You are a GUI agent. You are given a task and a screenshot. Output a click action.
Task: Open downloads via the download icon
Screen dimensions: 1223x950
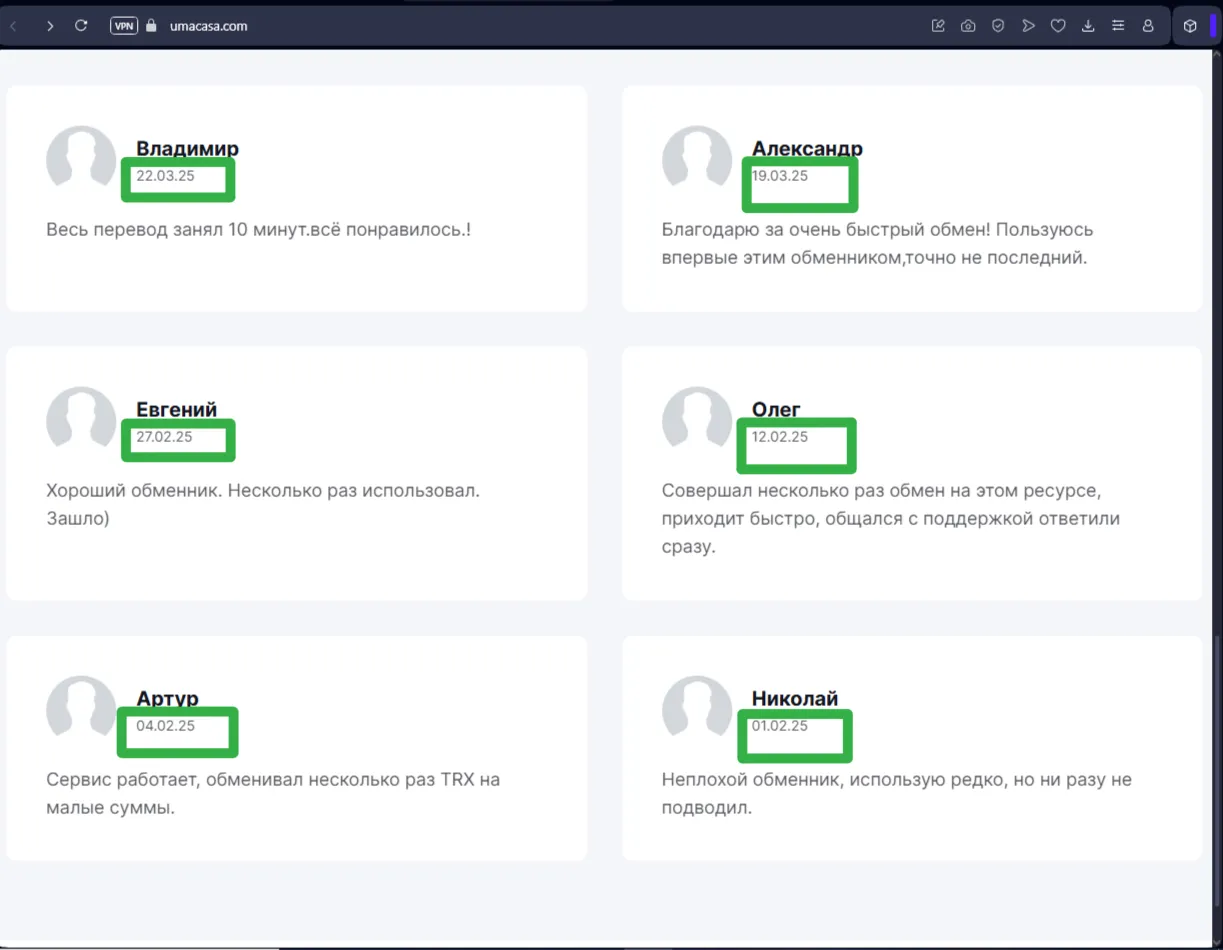coord(1088,26)
